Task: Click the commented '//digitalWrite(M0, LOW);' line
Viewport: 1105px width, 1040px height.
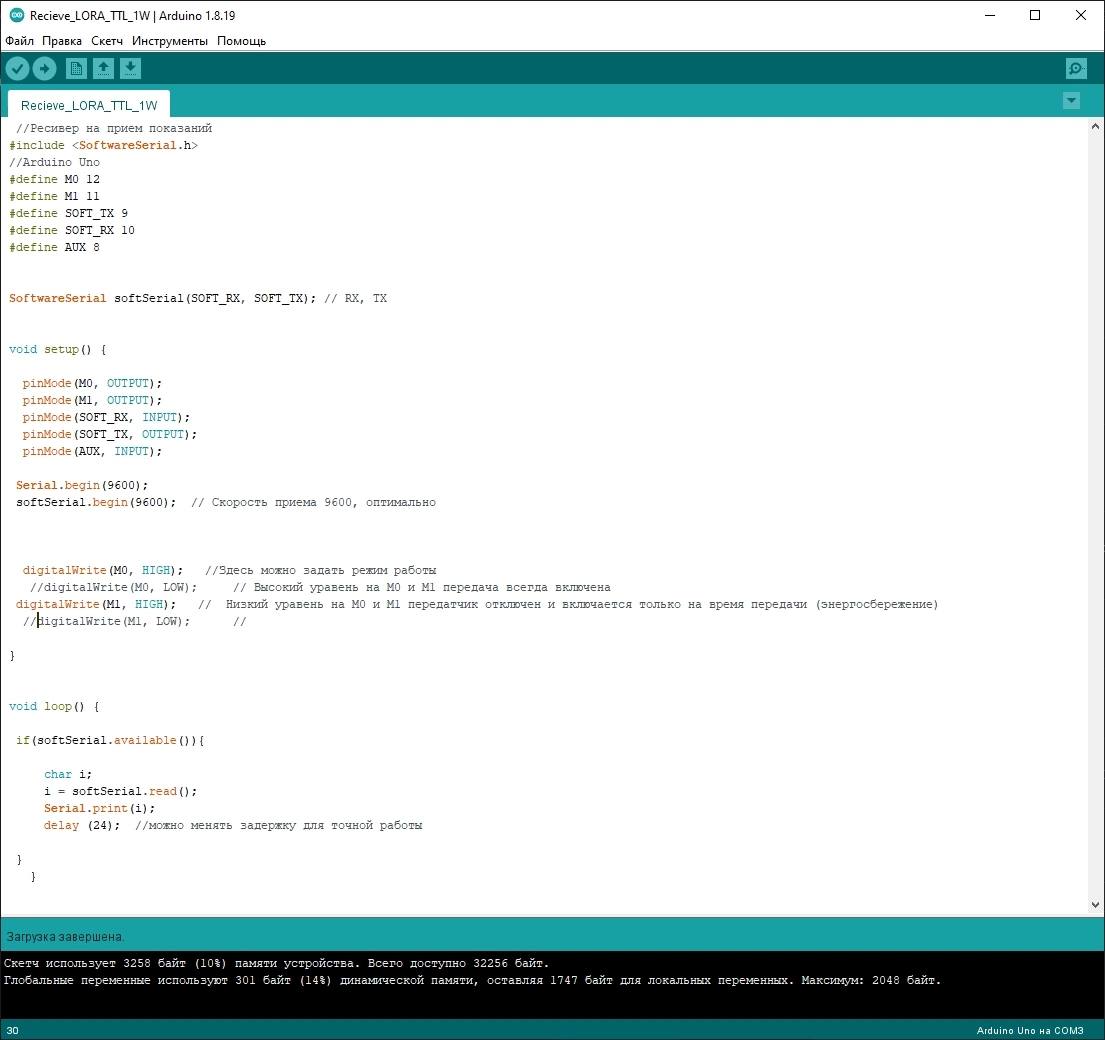Action: click(113, 587)
